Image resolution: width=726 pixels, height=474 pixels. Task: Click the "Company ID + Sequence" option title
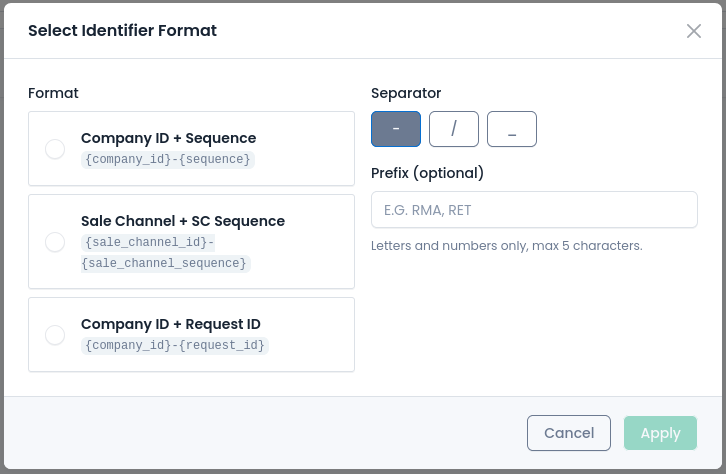[168, 138]
